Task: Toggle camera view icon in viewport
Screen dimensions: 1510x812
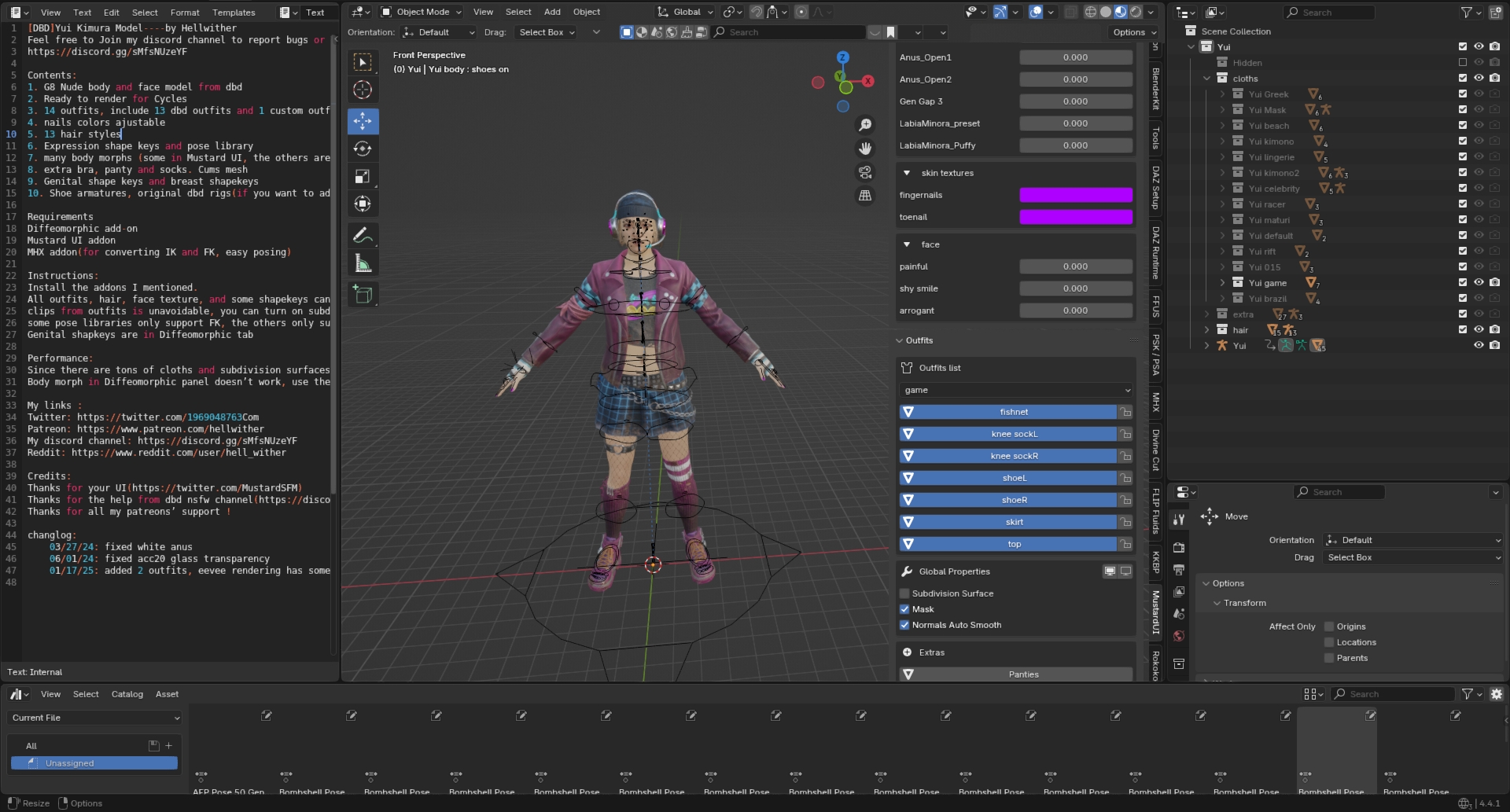Action: click(x=865, y=172)
